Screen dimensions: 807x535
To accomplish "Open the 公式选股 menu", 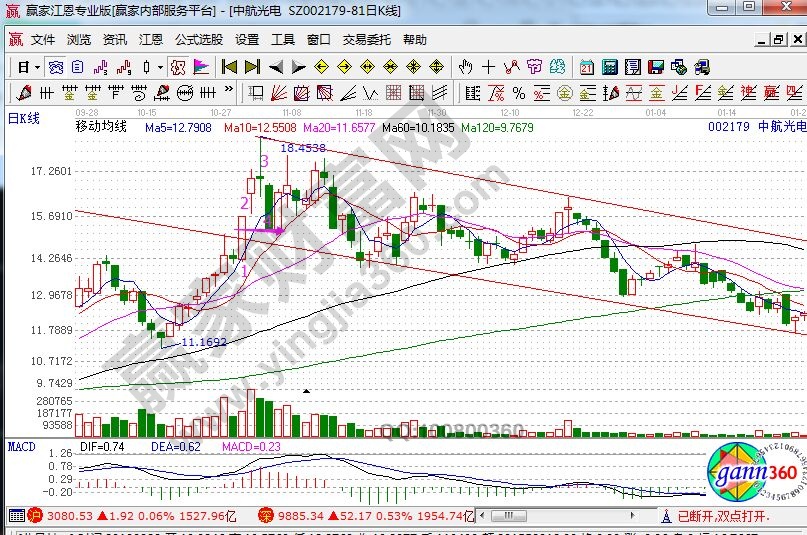I will [x=199, y=40].
